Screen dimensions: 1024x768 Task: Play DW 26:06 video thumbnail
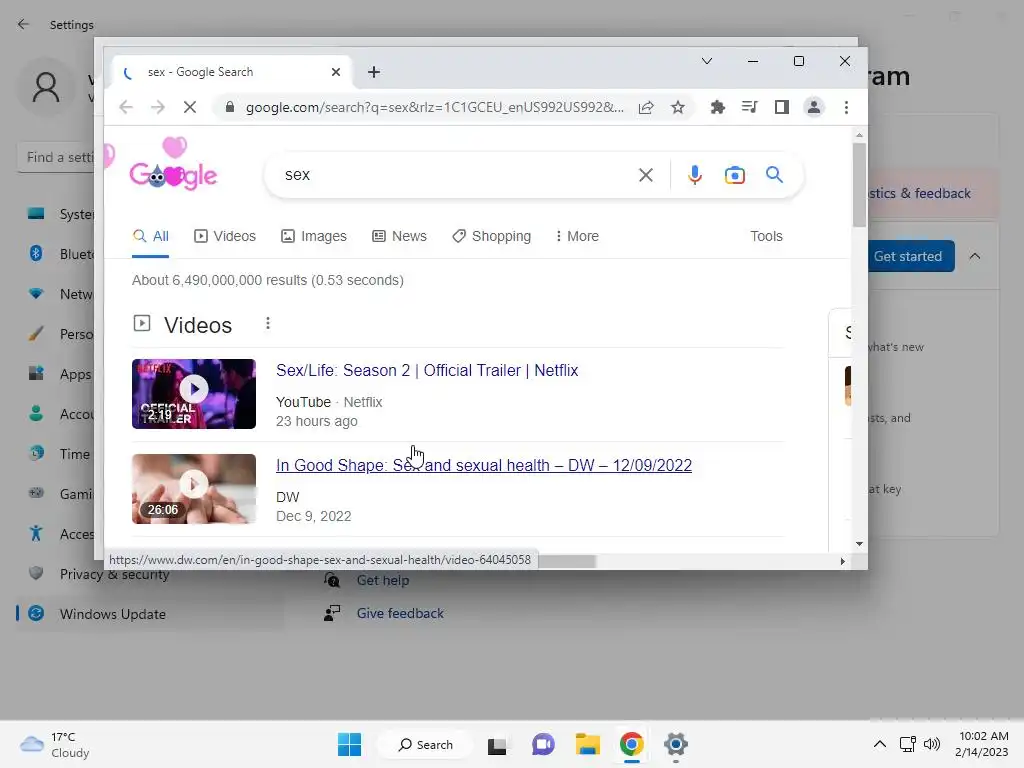coord(194,488)
